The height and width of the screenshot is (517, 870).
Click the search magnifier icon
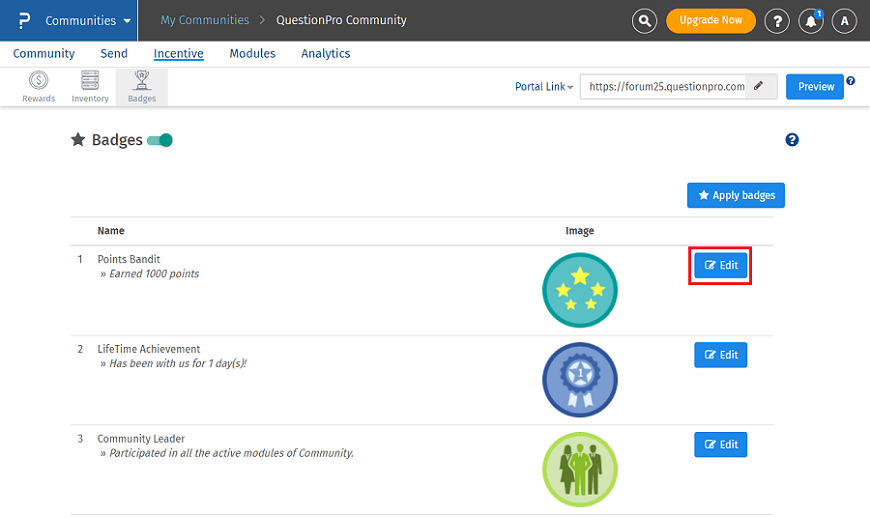click(645, 20)
